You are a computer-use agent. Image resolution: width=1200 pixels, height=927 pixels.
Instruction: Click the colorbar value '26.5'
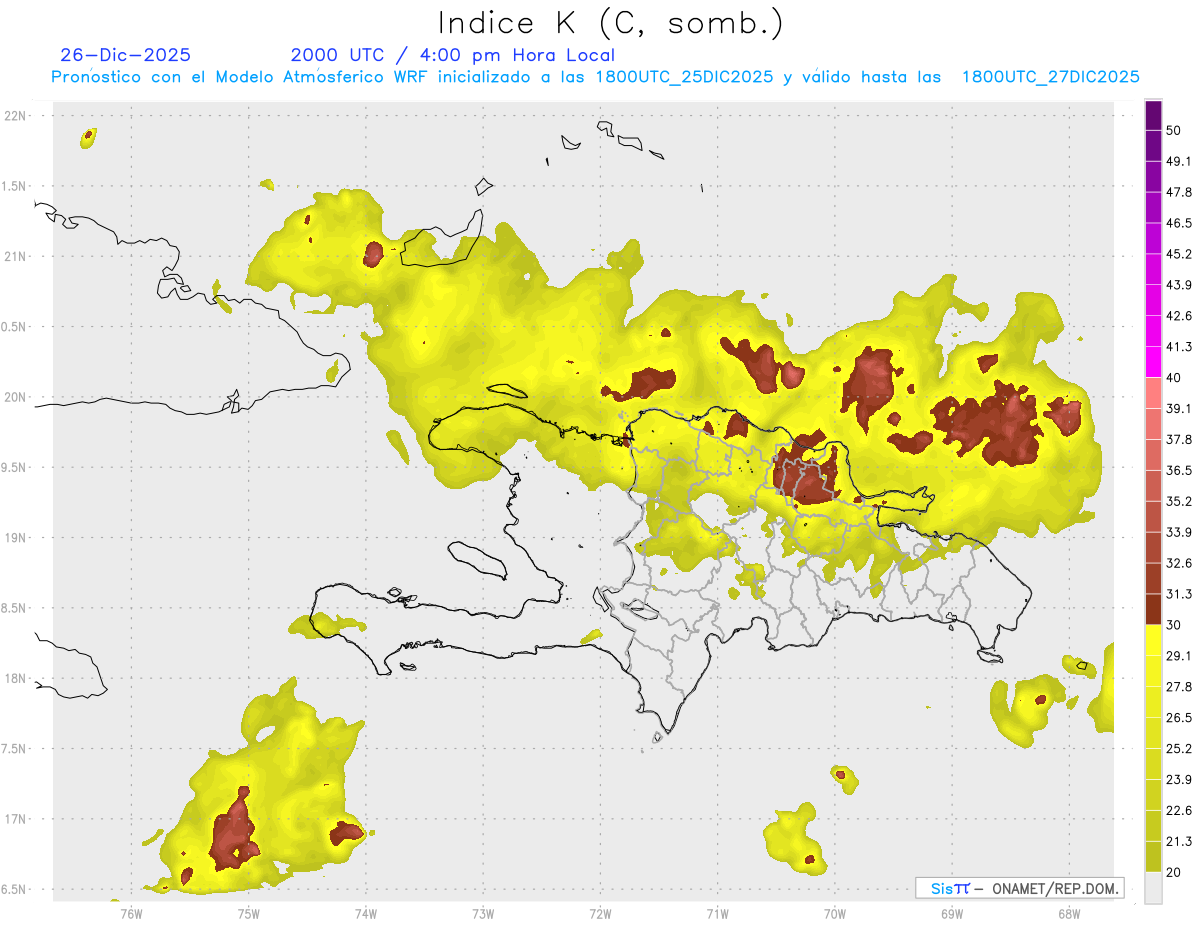[x=1179, y=719]
